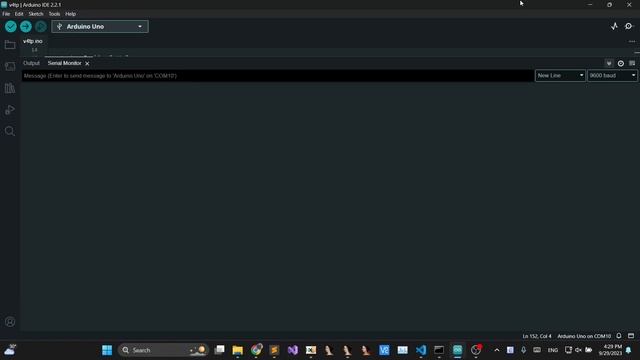
Task: Open the Edit menu
Action: point(19,14)
